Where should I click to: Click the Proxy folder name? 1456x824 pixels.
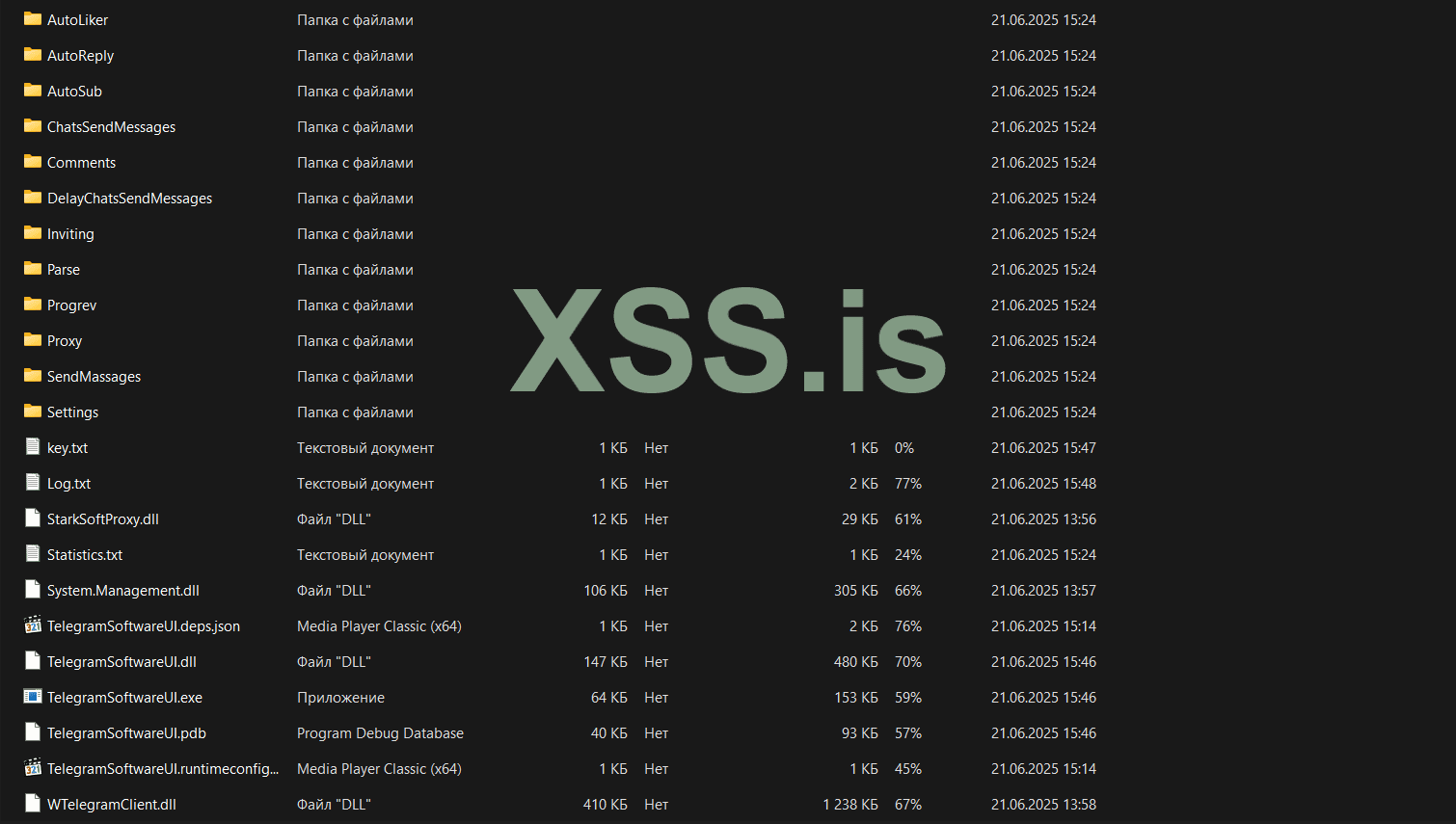tap(65, 341)
